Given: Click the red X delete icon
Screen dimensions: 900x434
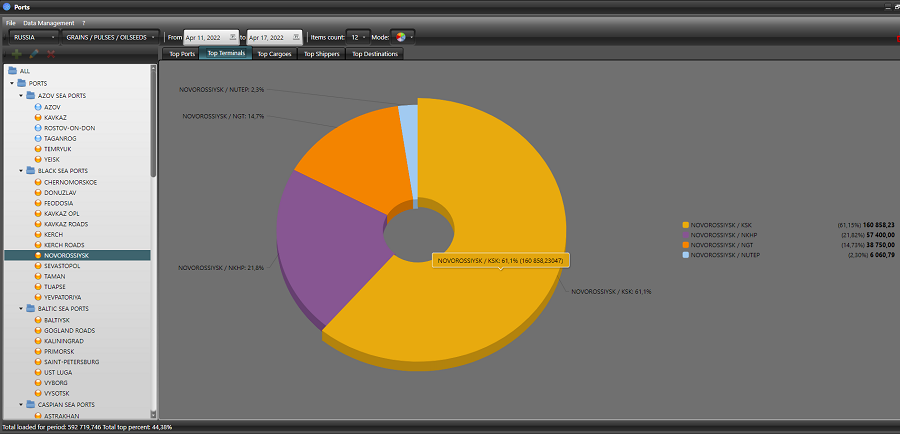Looking at the screenshot, I should [x=51, y=54].
